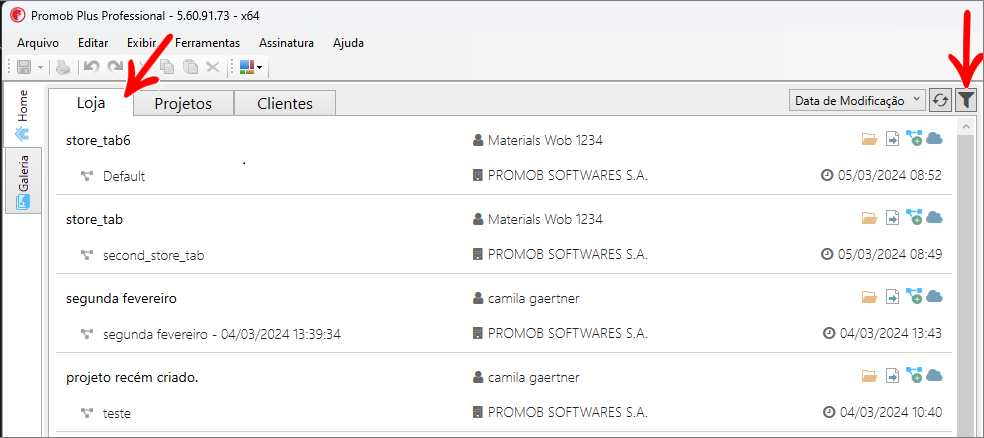Select the teste version row
The image size is (984, 438).
(x=117, y=414)
